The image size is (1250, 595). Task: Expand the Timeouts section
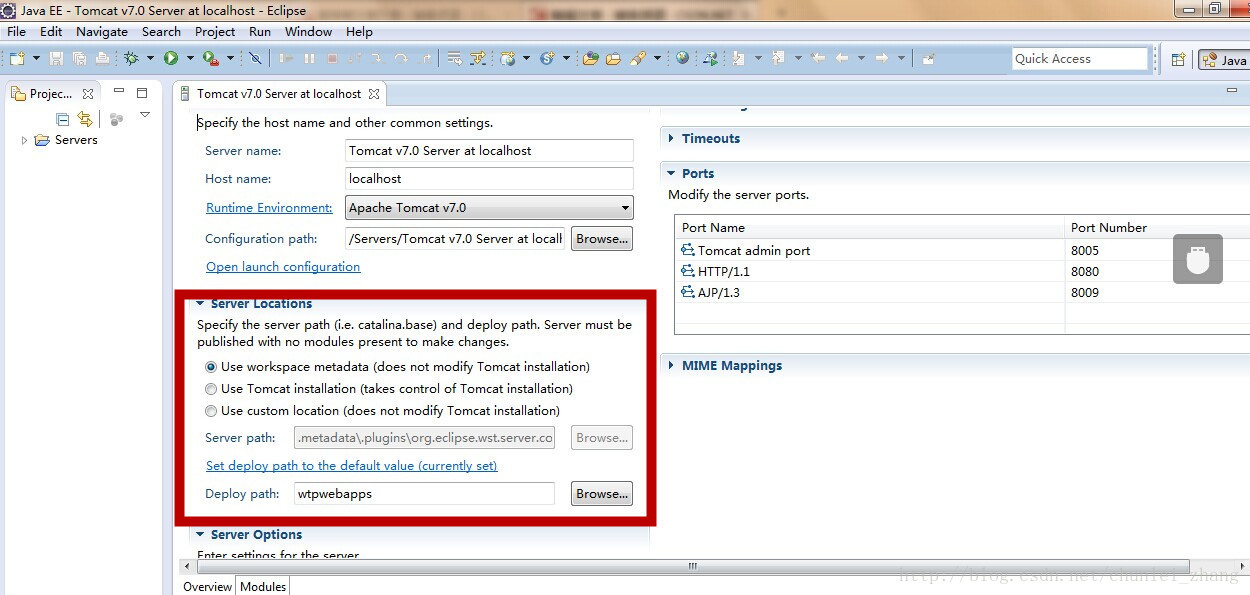pyautogui.click(x=672, y=138)
